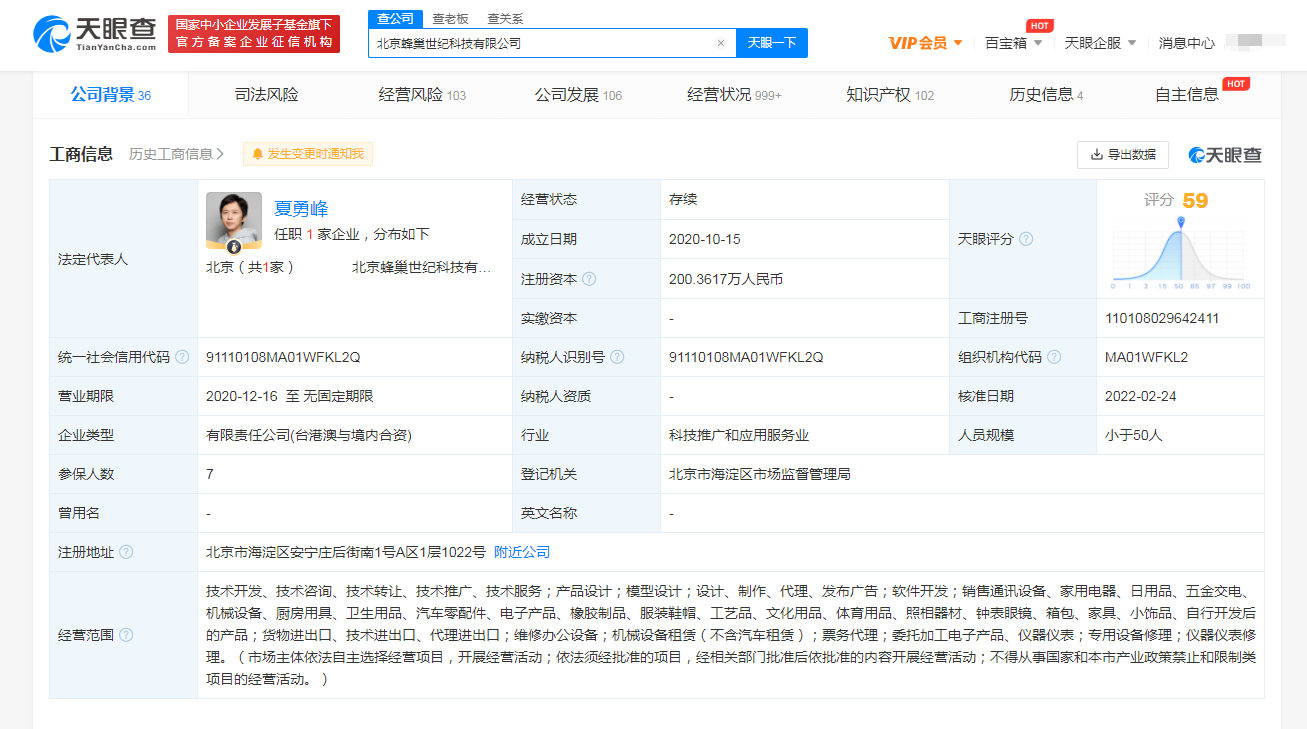The image size is (1307, 729).
Task: Open help icon next to 注册资本
Action: tap(589, 279)
